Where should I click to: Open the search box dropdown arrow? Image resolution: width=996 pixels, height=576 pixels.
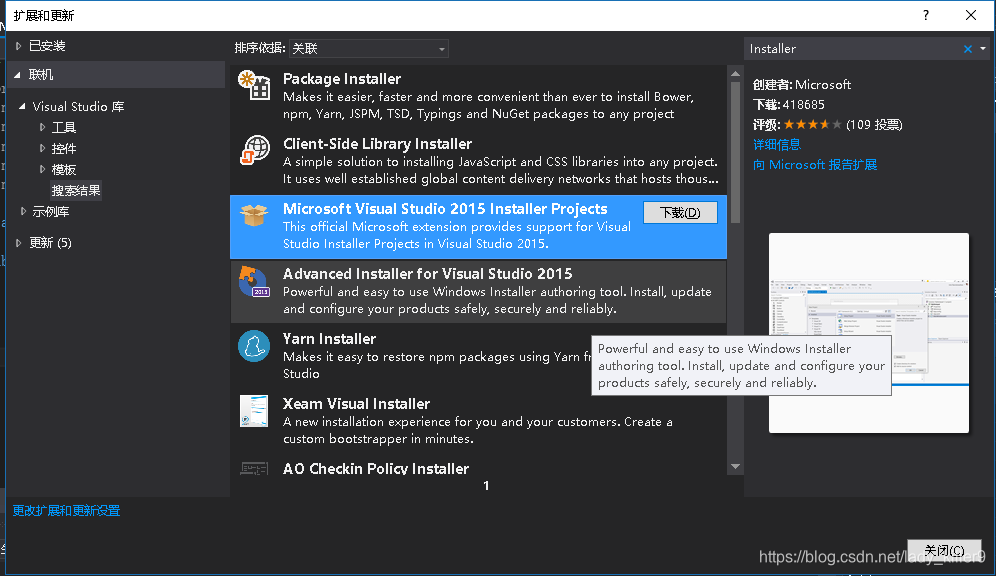983,49
